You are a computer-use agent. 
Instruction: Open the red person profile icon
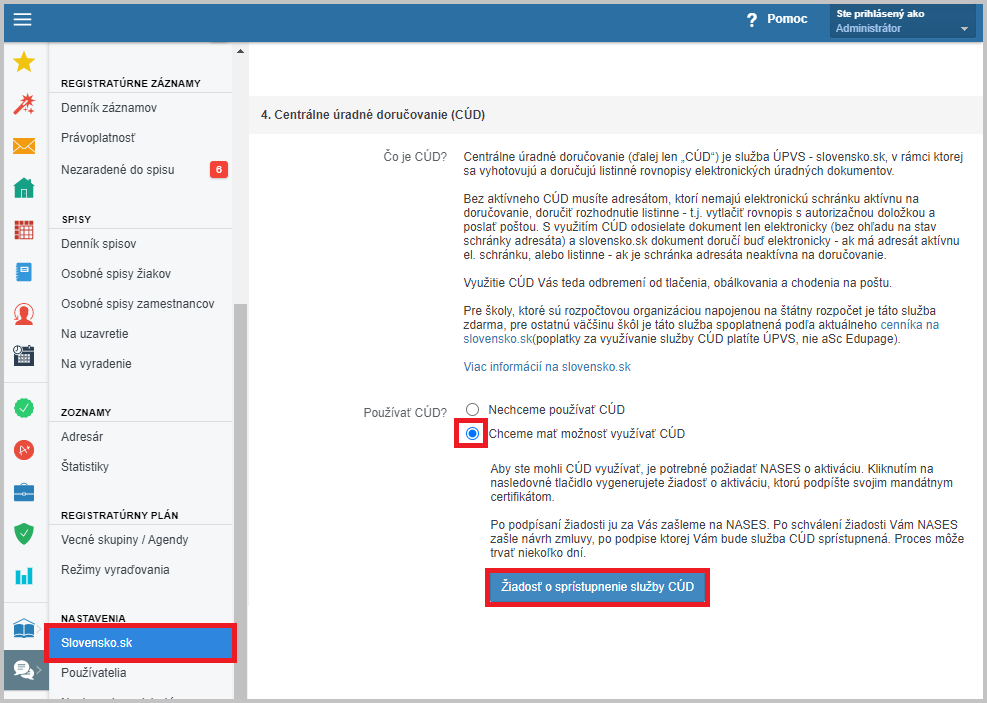pyautogui.click(x=24, y=313)
